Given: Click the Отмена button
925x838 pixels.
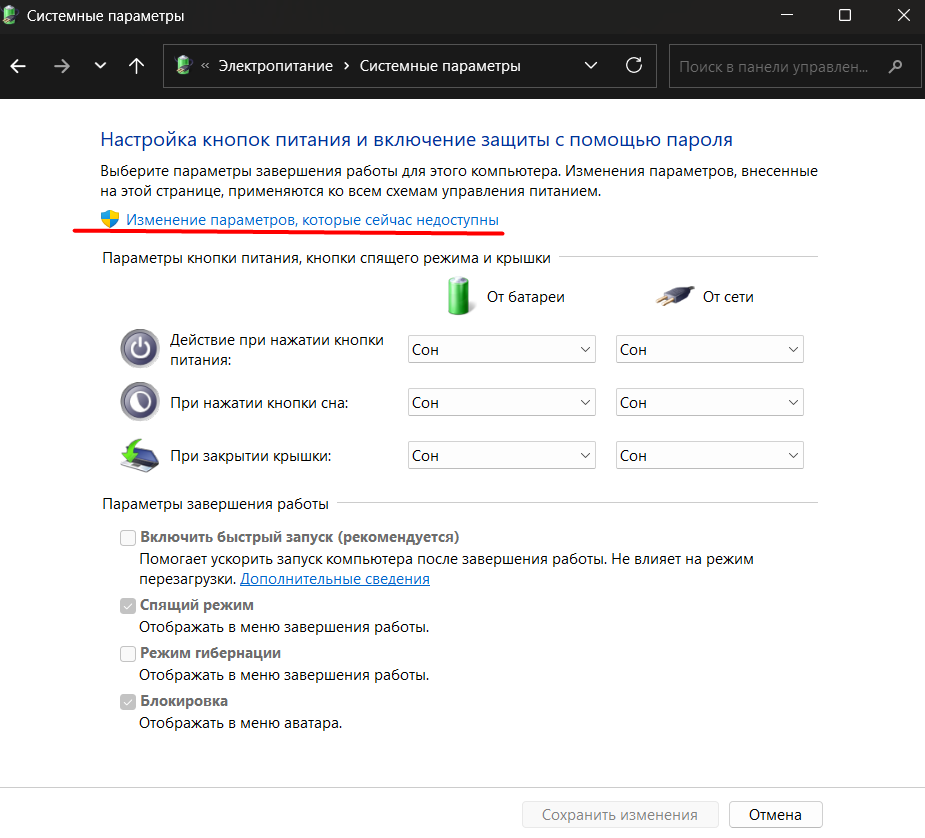Looking at the screenshot, I should [775, 814].
